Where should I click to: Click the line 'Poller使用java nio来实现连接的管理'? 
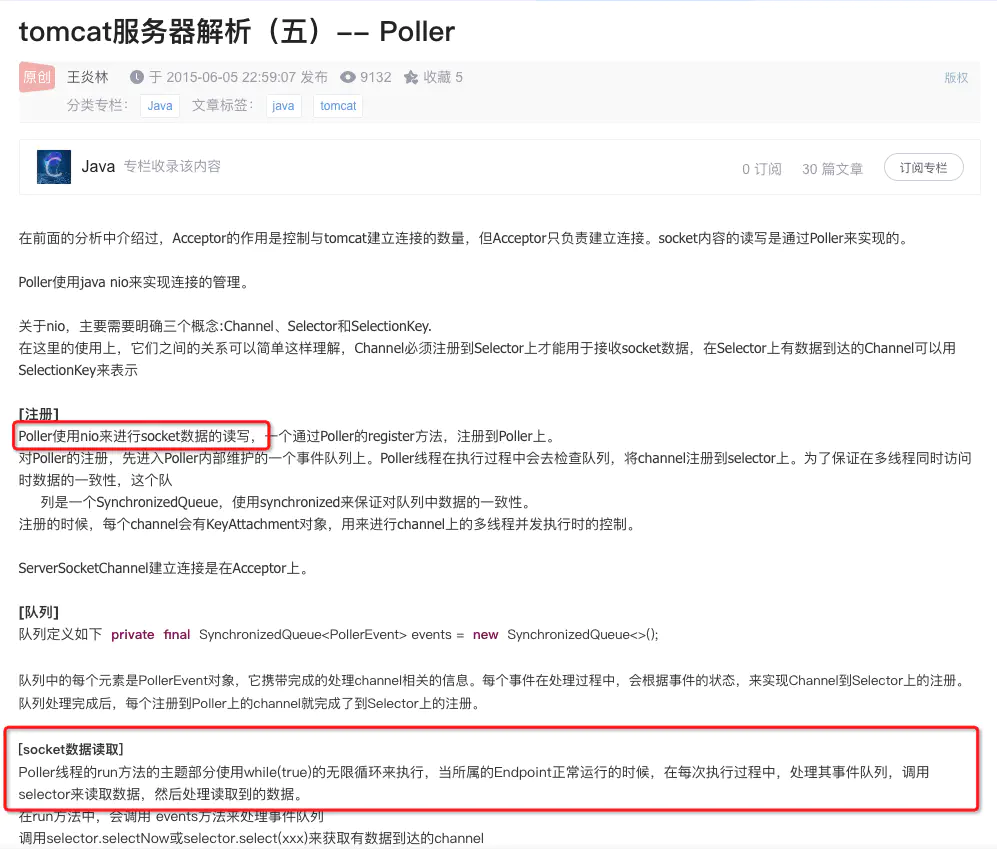tap(134, 282)
